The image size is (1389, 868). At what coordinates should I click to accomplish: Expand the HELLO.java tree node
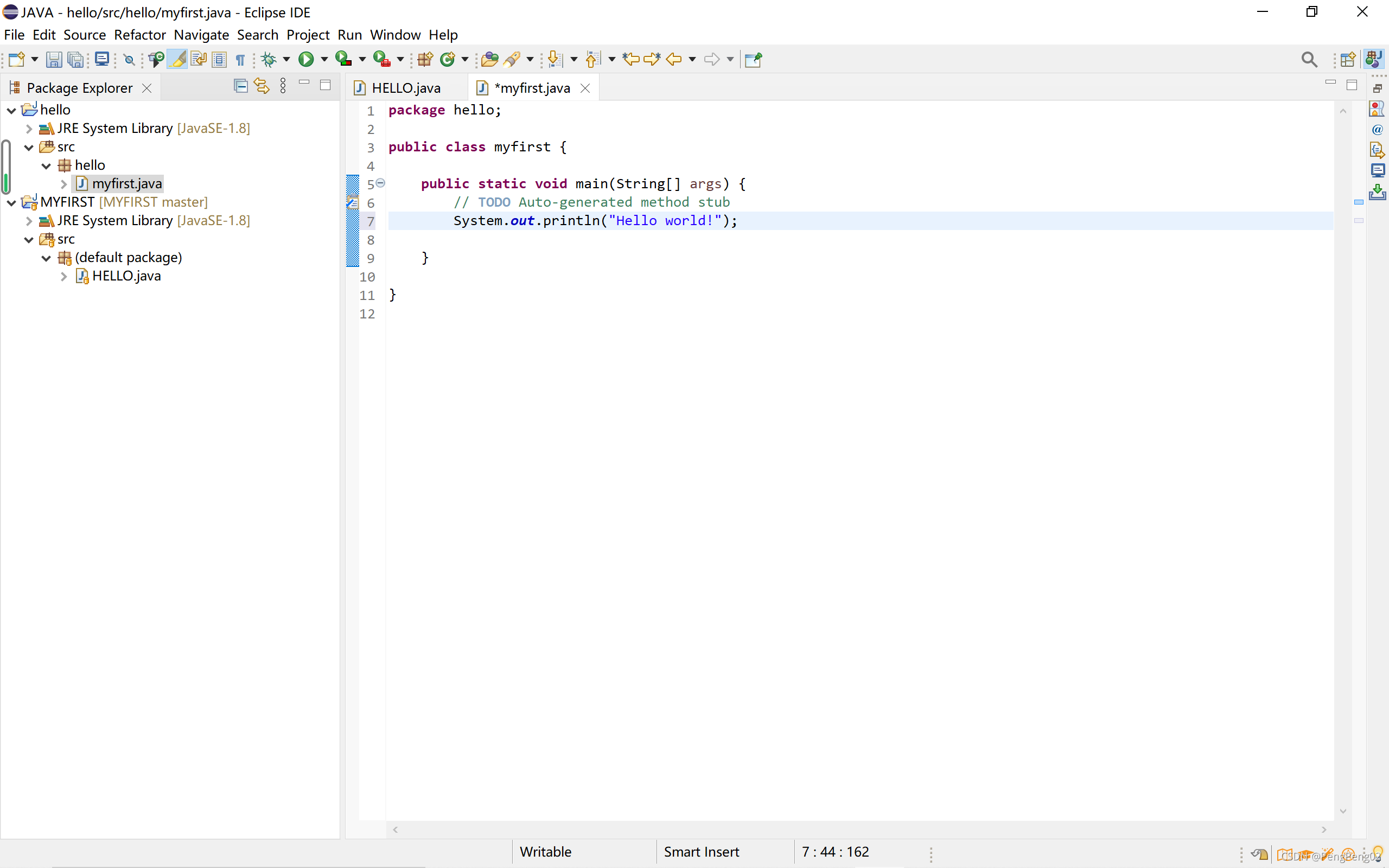point(63,276)
